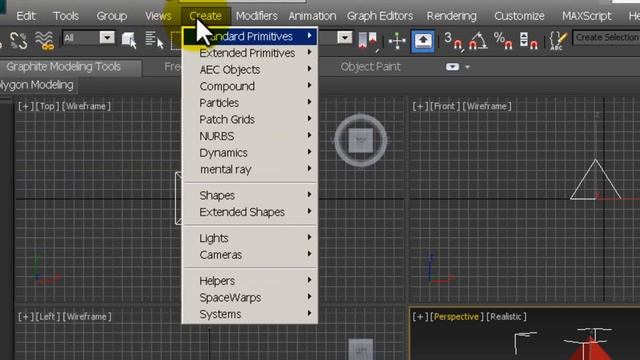Toggle the Percent Snap button

(x=503, y=41)
